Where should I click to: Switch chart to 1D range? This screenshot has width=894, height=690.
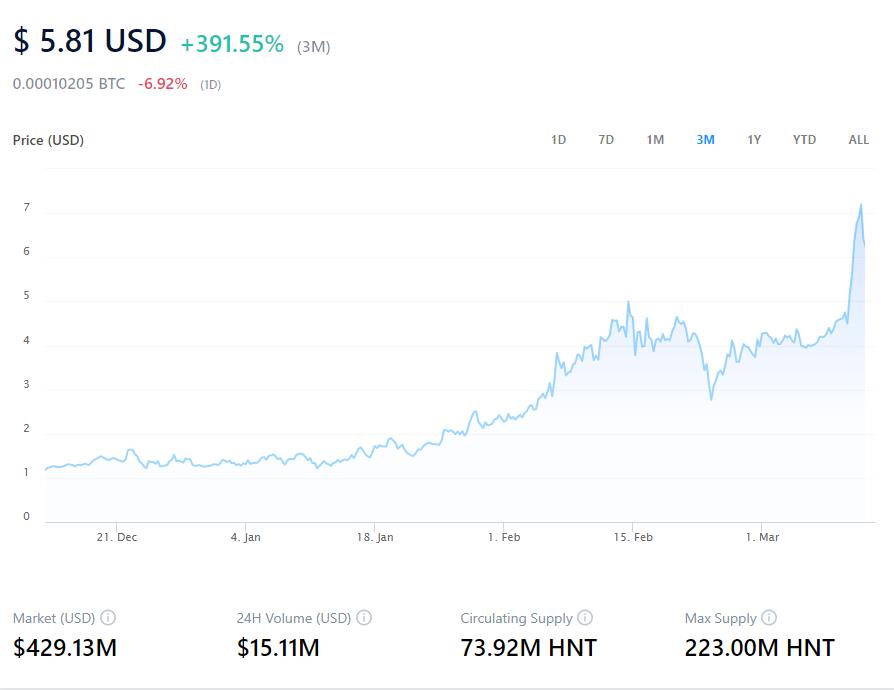[x=558, y=140]
